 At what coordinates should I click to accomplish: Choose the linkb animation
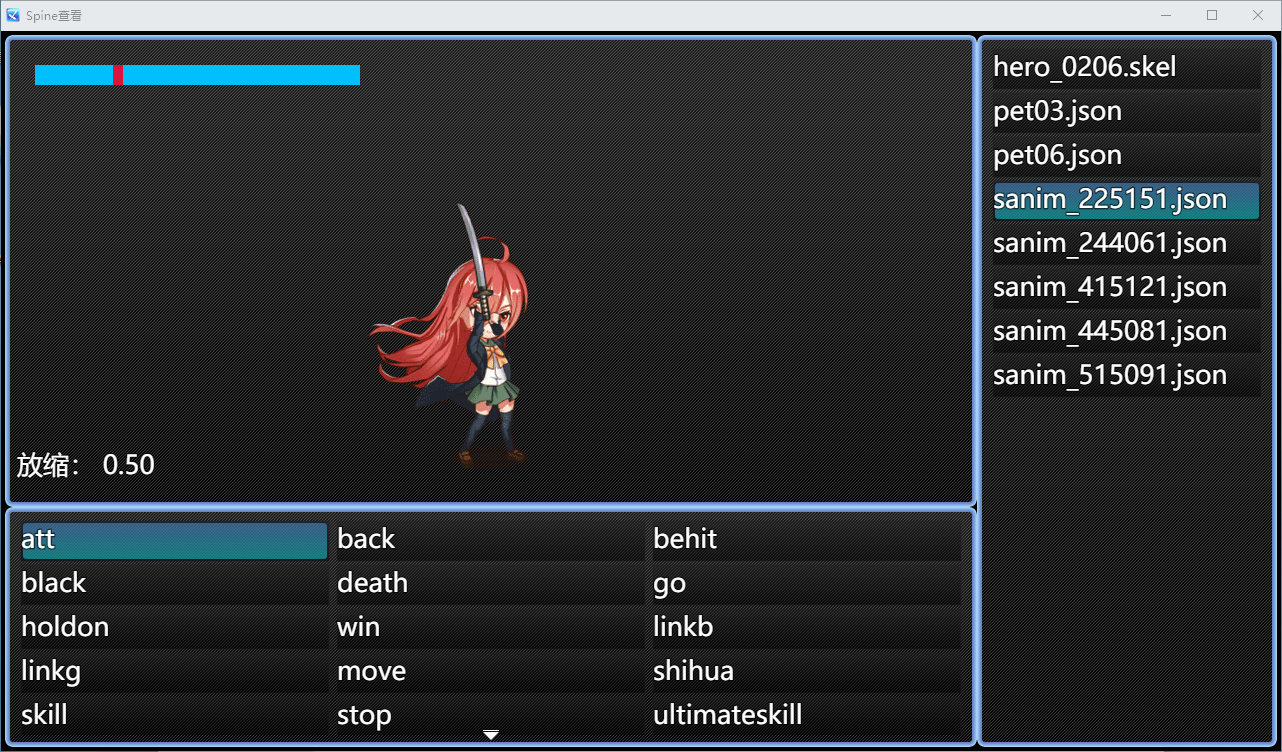point(806,628)
